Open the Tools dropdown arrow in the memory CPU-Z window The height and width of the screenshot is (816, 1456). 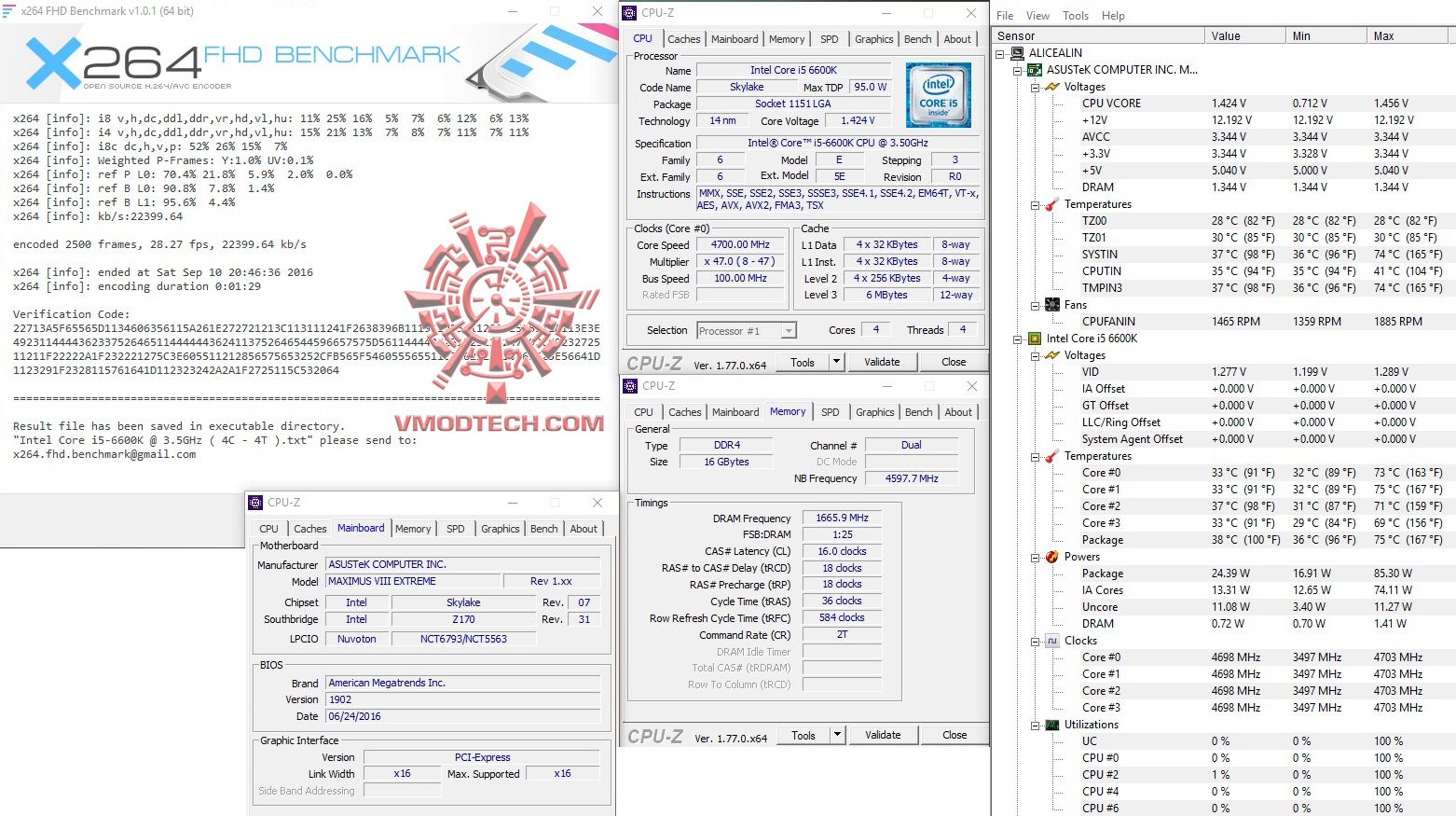pos(837,735)
